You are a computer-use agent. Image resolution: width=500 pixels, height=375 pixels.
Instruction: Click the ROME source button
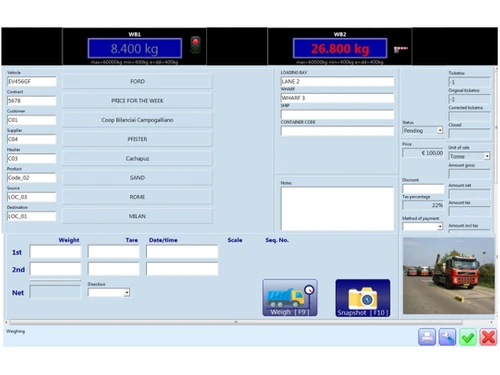point(137,197)
